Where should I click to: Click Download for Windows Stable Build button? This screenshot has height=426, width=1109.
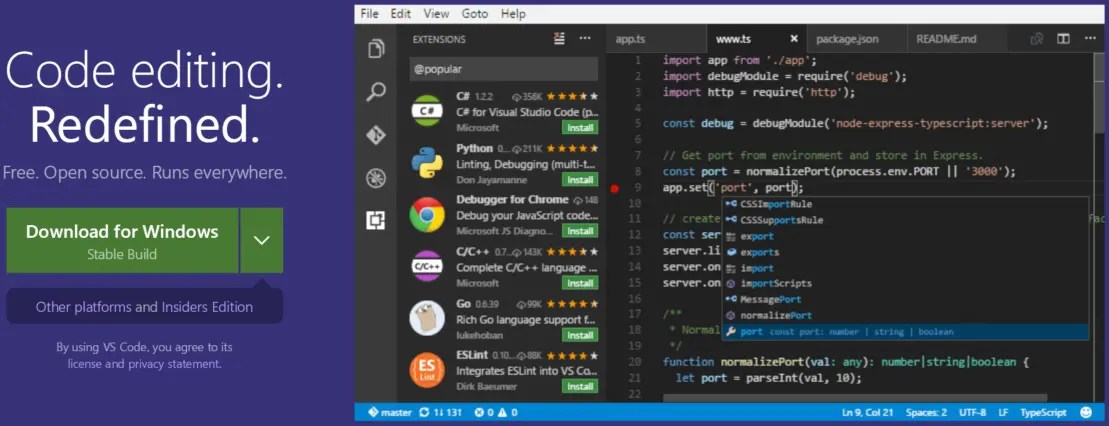point(122,241)
